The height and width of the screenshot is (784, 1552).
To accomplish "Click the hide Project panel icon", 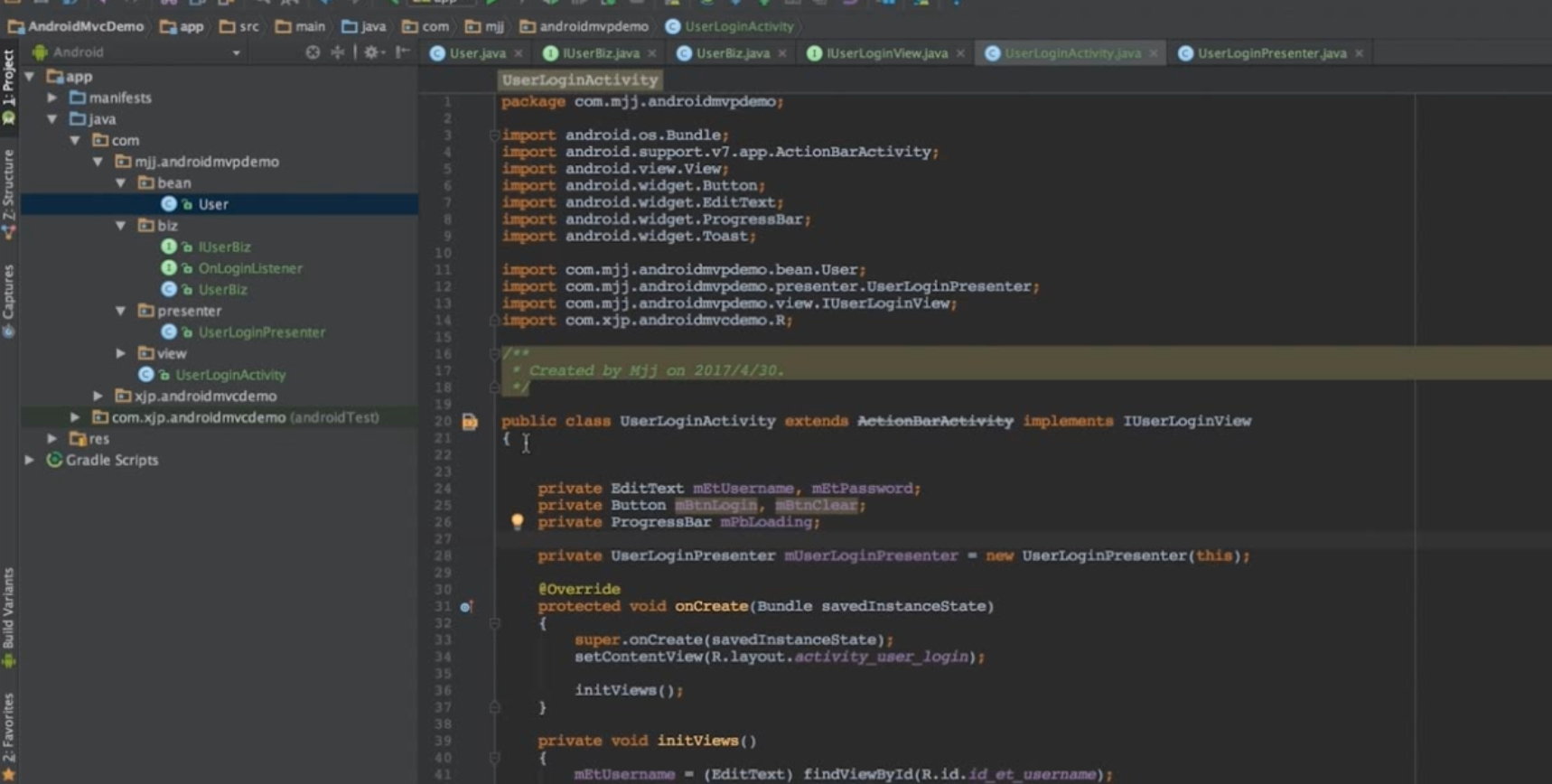I will [x=402, y=52].
